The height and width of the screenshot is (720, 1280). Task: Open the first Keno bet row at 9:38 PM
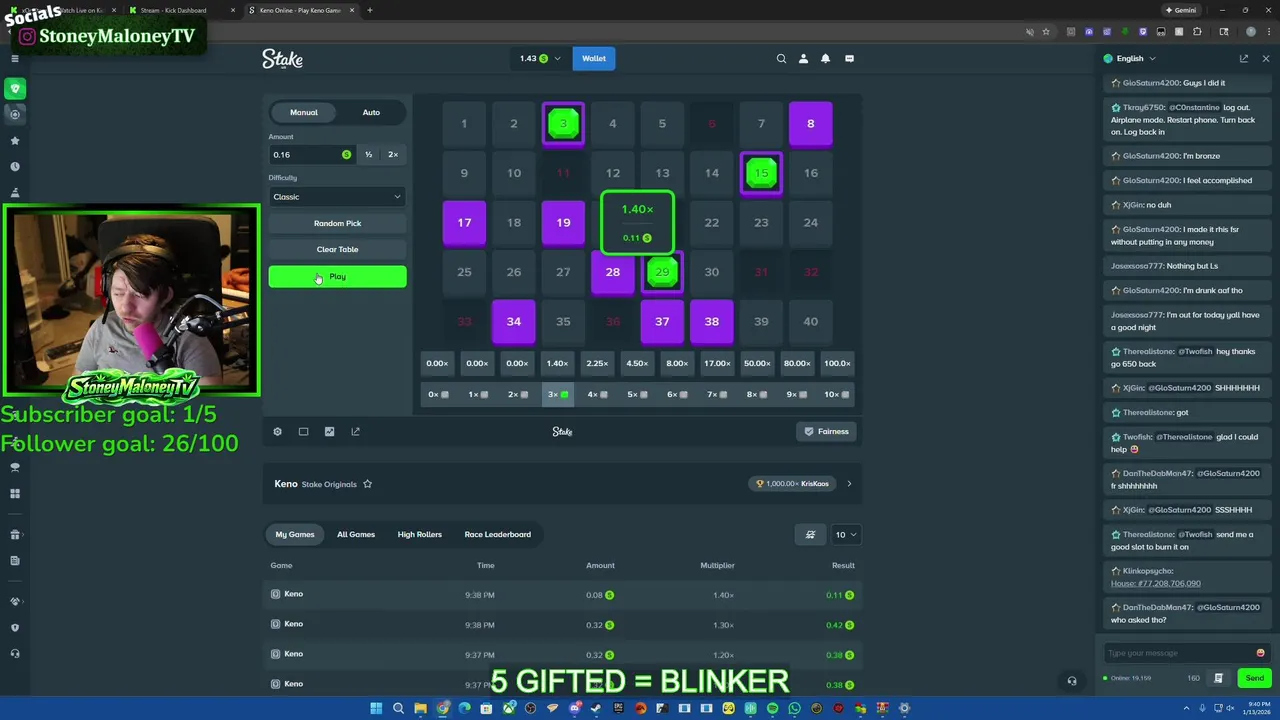[x=563, y=595]
